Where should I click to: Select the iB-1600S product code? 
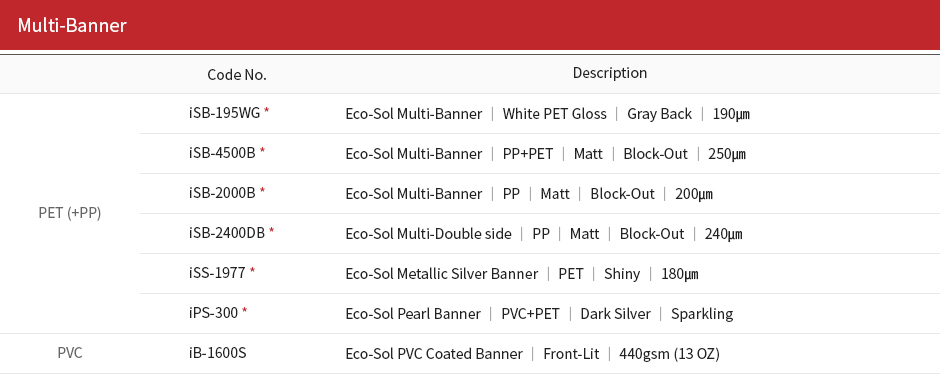217,353
